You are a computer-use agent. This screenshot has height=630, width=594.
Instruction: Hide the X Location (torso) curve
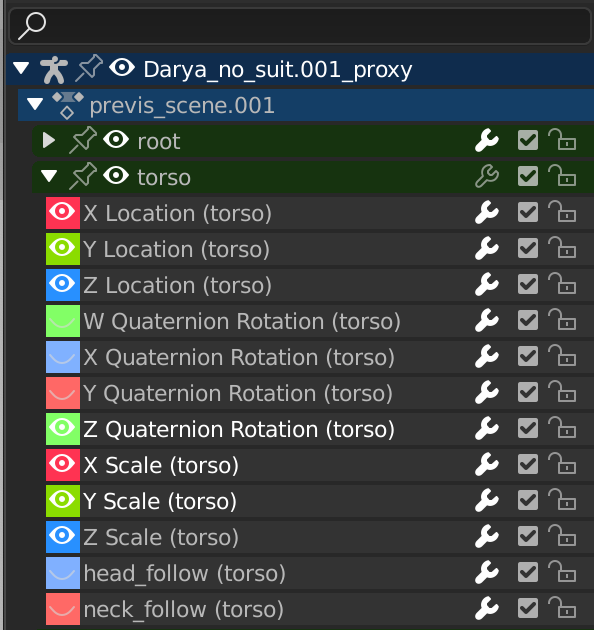pyautogui.click(x=63, y=213)
